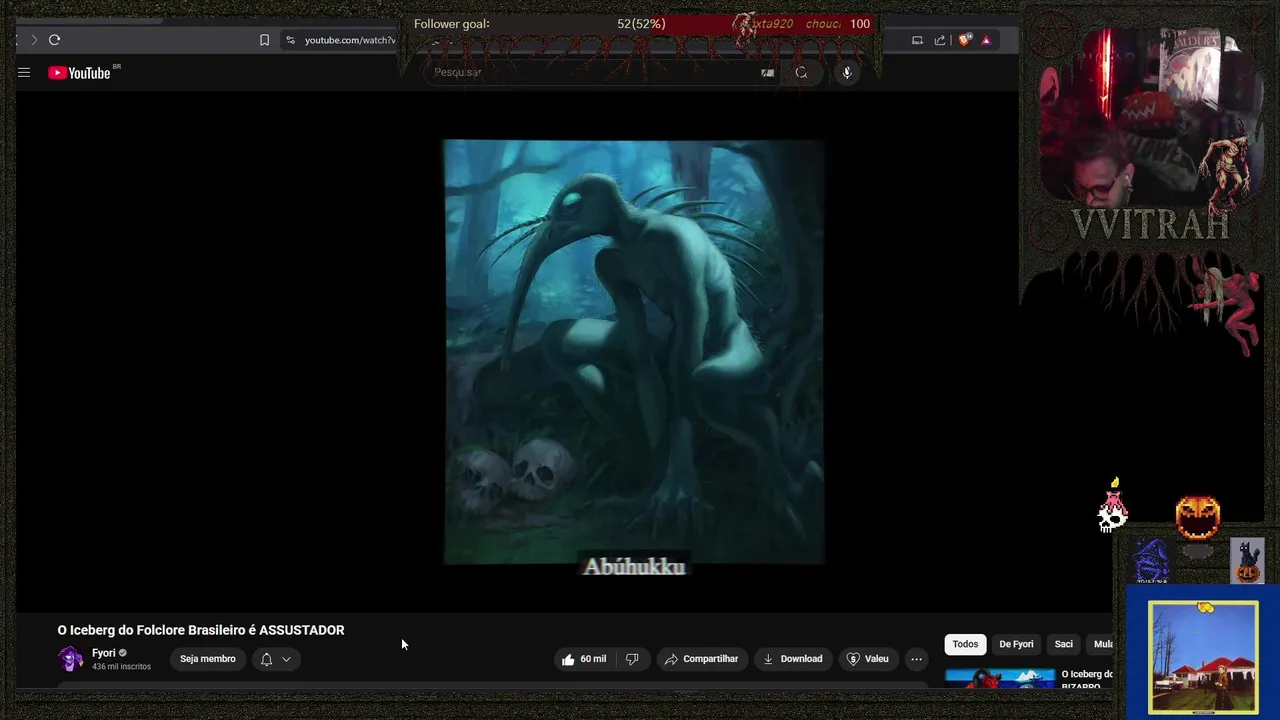Go to the YouTube home logo
This screenshot has height=720, width=1280.
[79, 72]
